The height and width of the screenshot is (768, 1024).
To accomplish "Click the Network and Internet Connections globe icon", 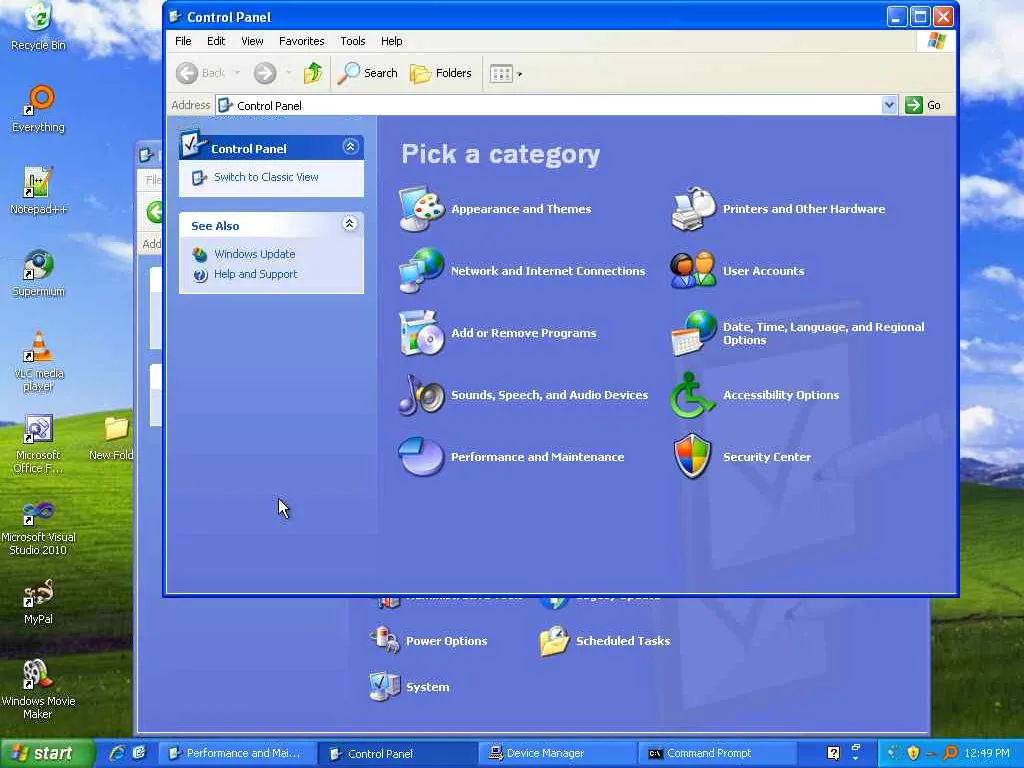I will pos(421,270).
